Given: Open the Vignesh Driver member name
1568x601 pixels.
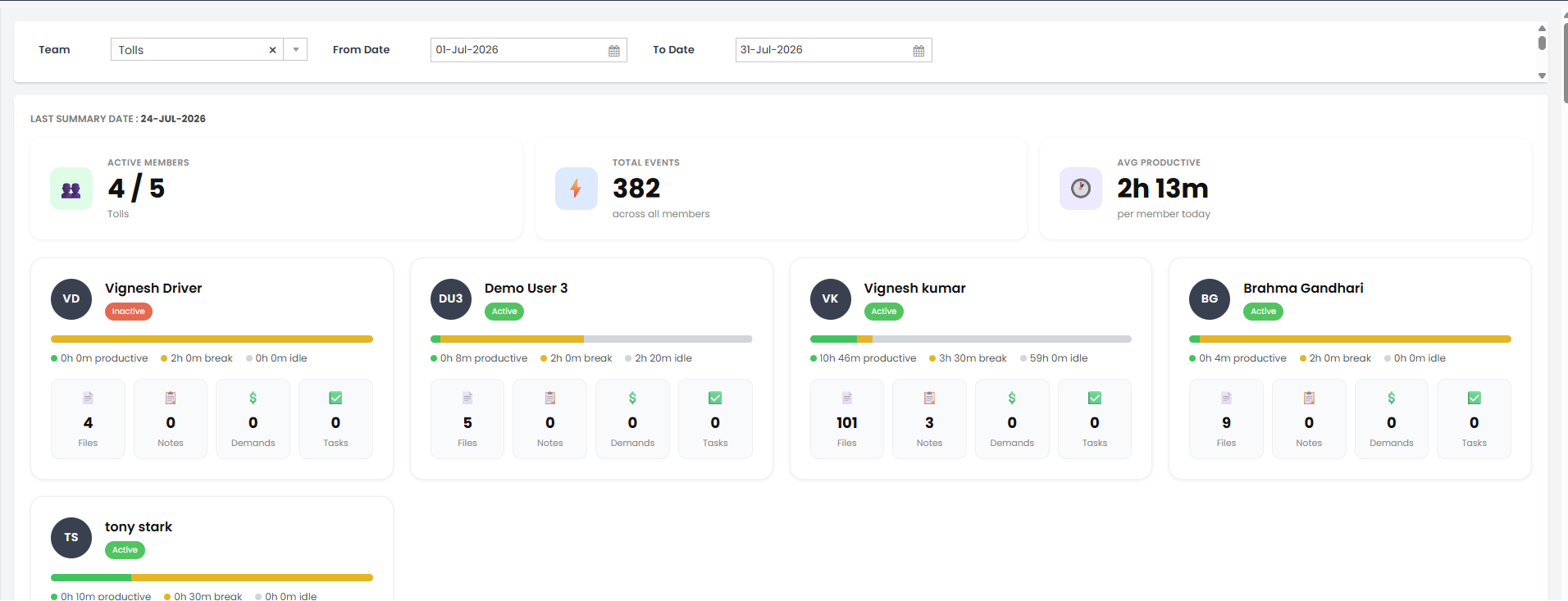Looking at the screenshot, I should (153, 289).
